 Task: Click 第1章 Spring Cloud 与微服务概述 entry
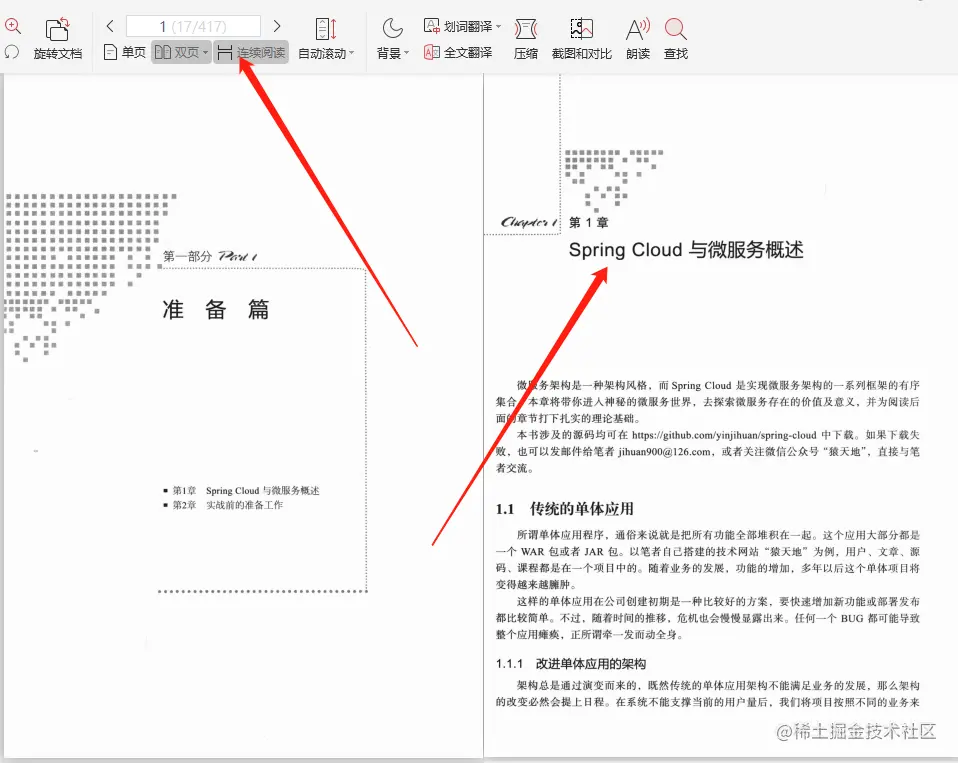click(241, 491)
